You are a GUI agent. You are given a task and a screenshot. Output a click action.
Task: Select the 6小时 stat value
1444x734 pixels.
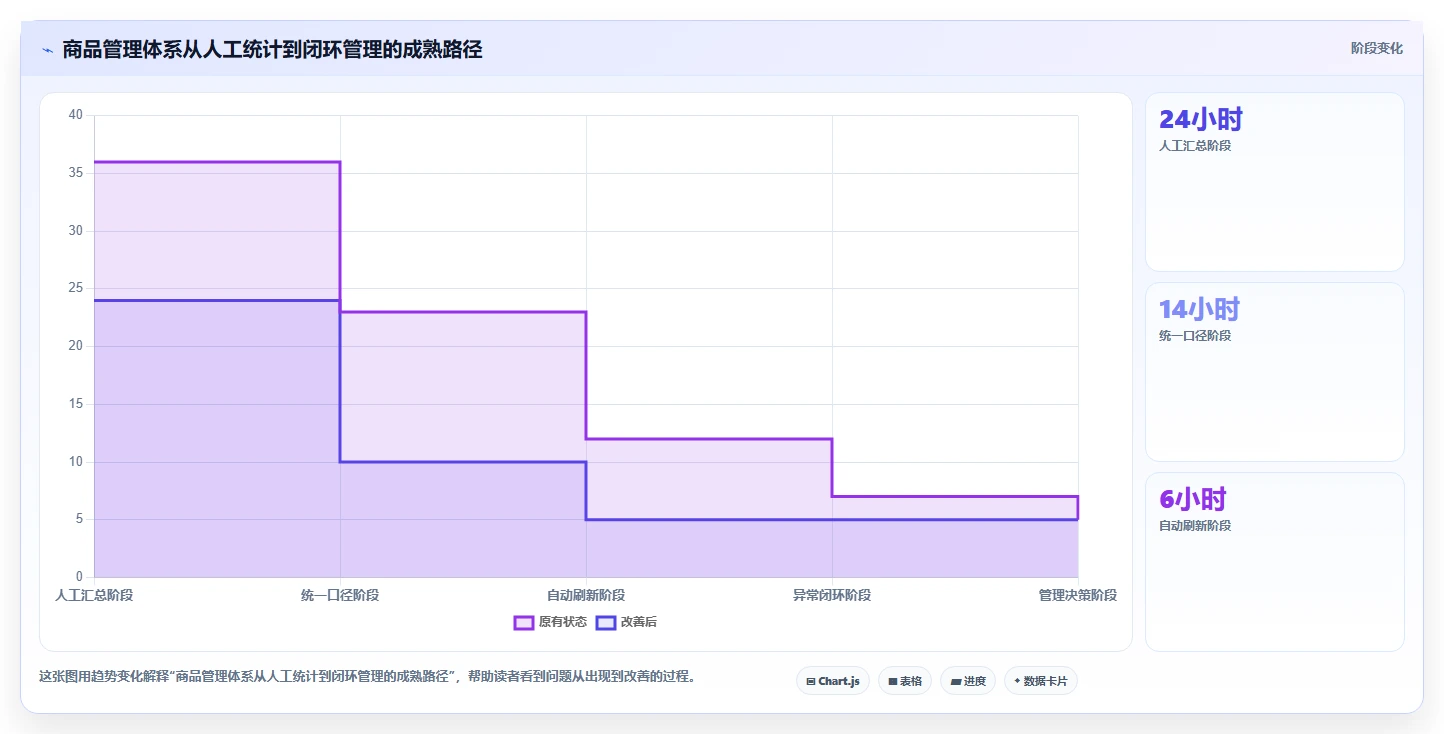click(1193, 499)
